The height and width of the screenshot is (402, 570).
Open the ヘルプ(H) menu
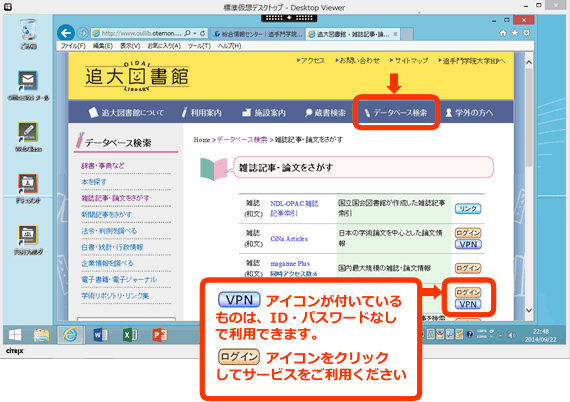click(229, 46)
